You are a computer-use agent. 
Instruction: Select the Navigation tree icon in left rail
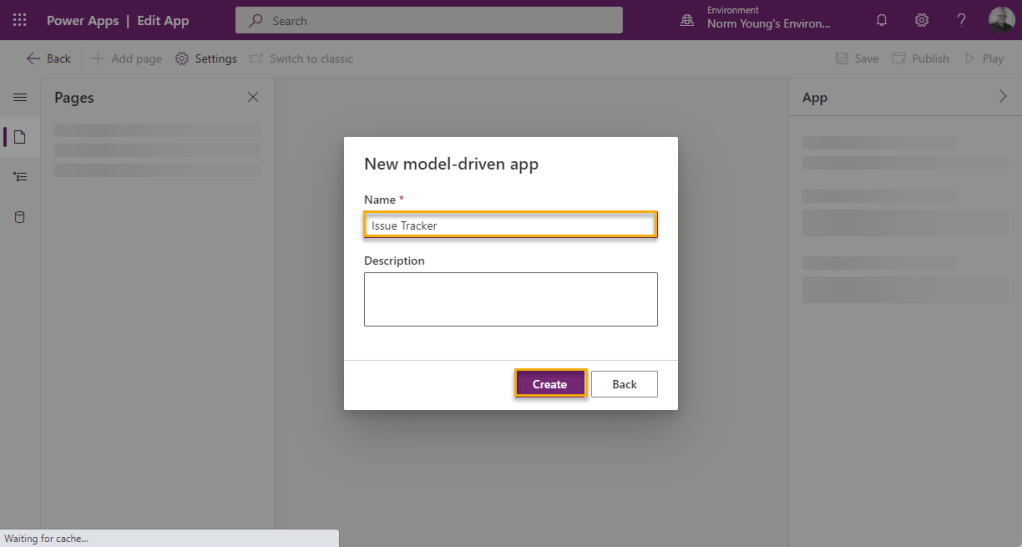tap(20, 177)
